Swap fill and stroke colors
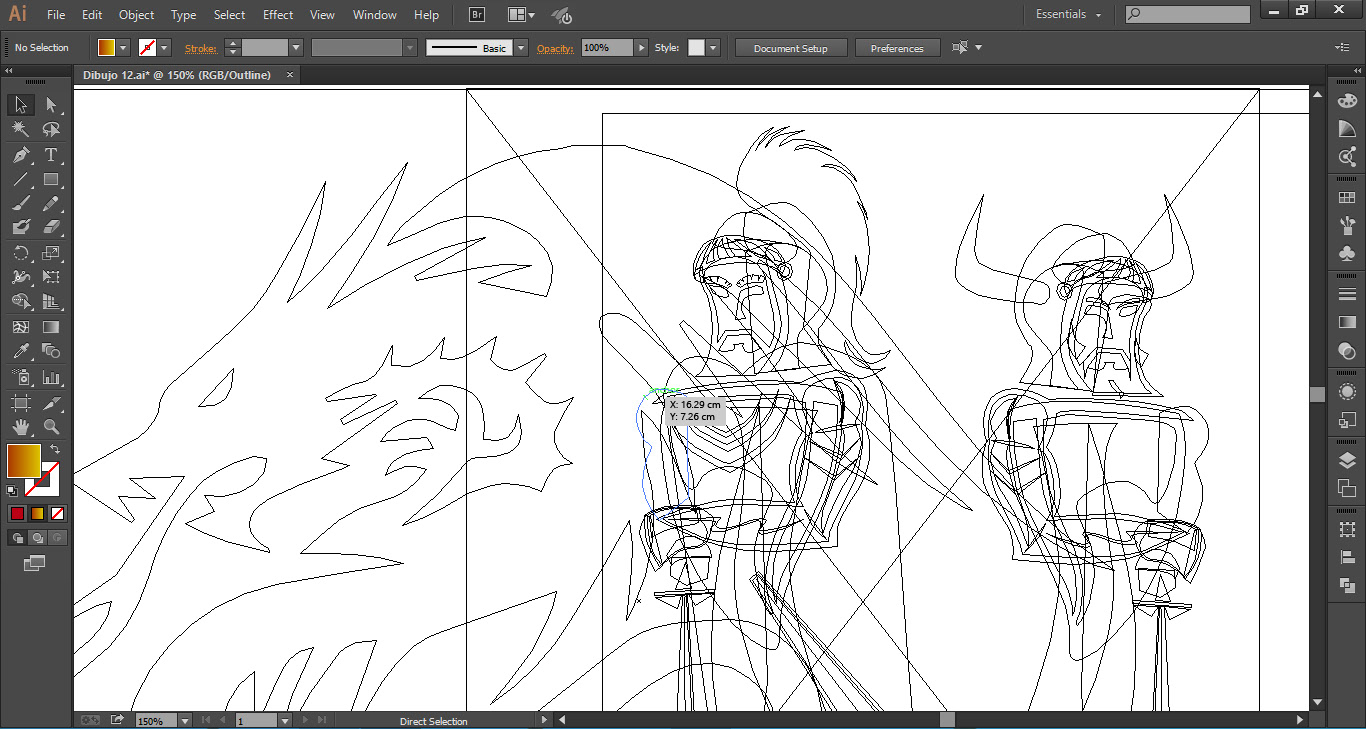 (55, 449)
